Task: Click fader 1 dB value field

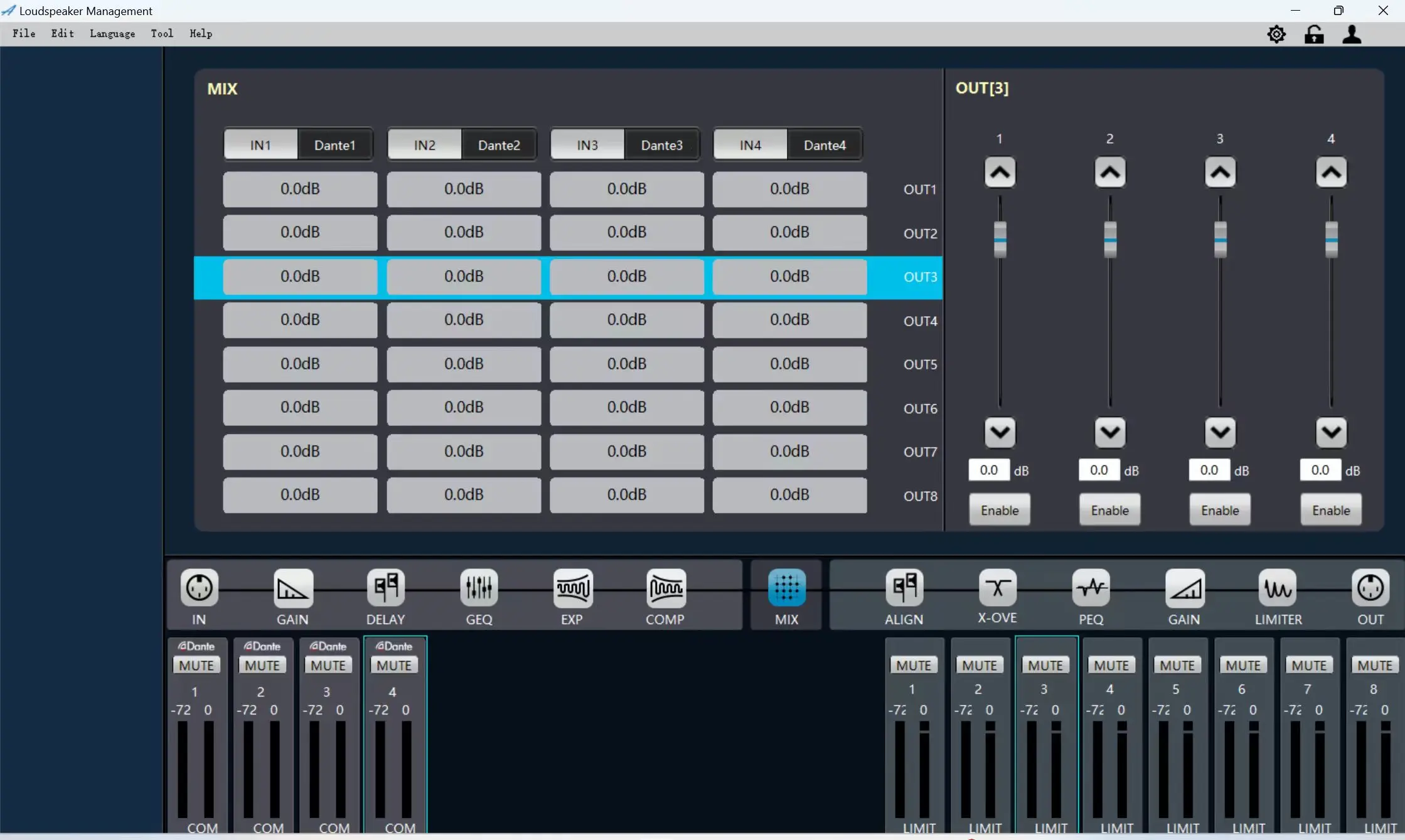Action: point(989,470)
